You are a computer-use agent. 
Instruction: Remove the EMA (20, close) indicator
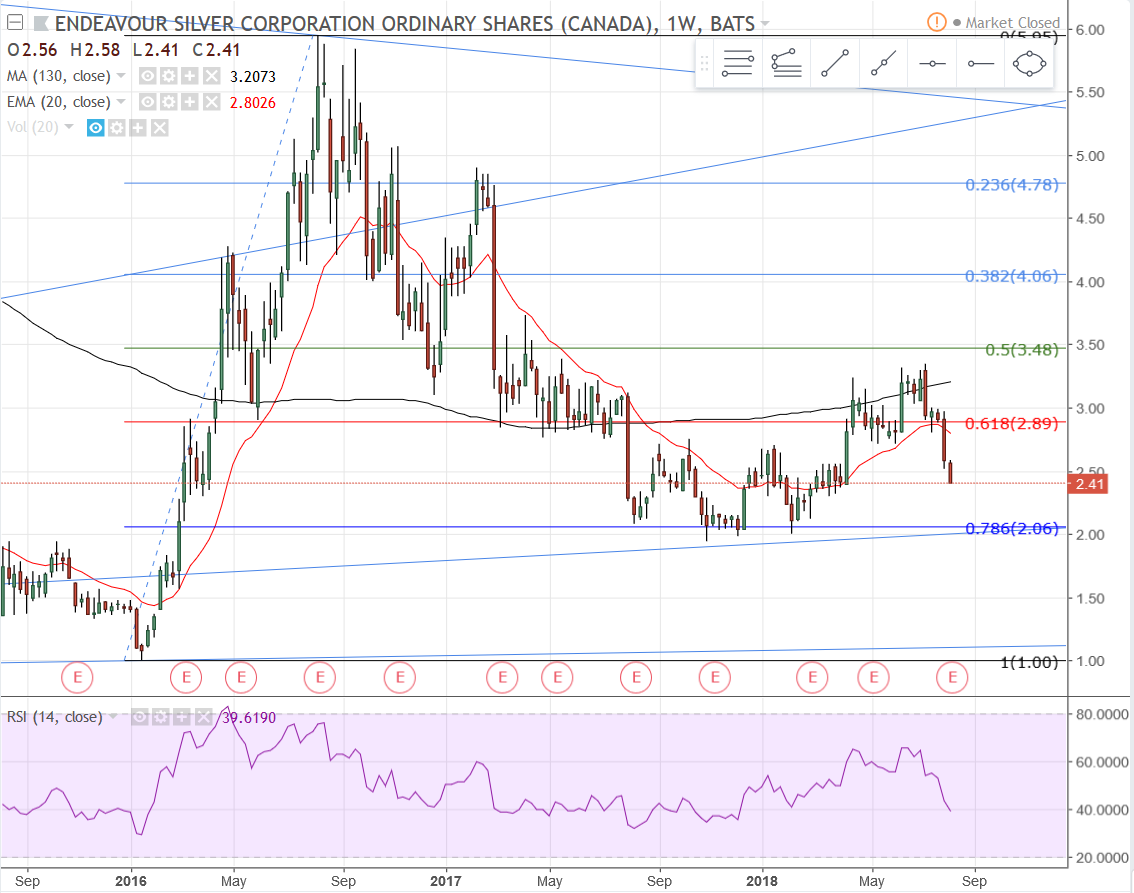coord(211,102)
